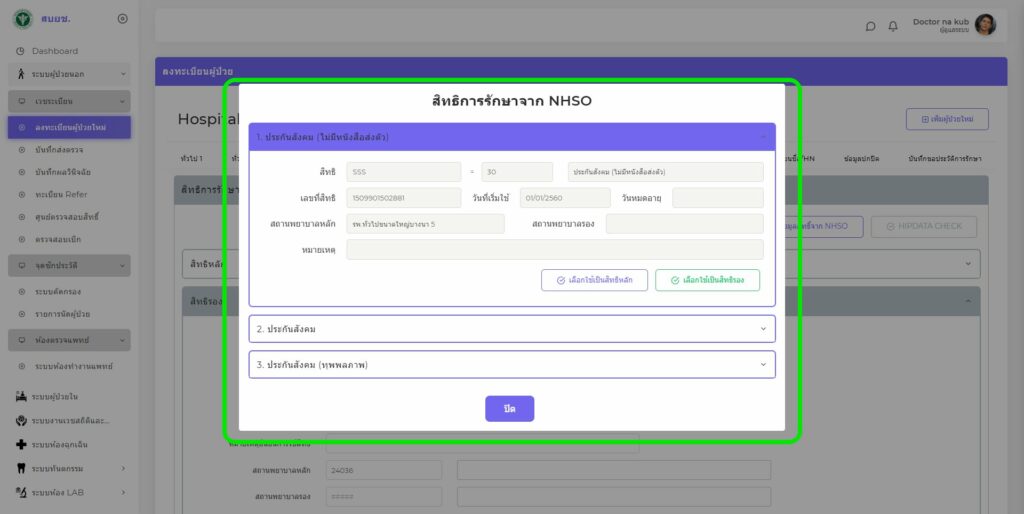Expand section 2. ประกันสังคม

[x=511, y=329]
